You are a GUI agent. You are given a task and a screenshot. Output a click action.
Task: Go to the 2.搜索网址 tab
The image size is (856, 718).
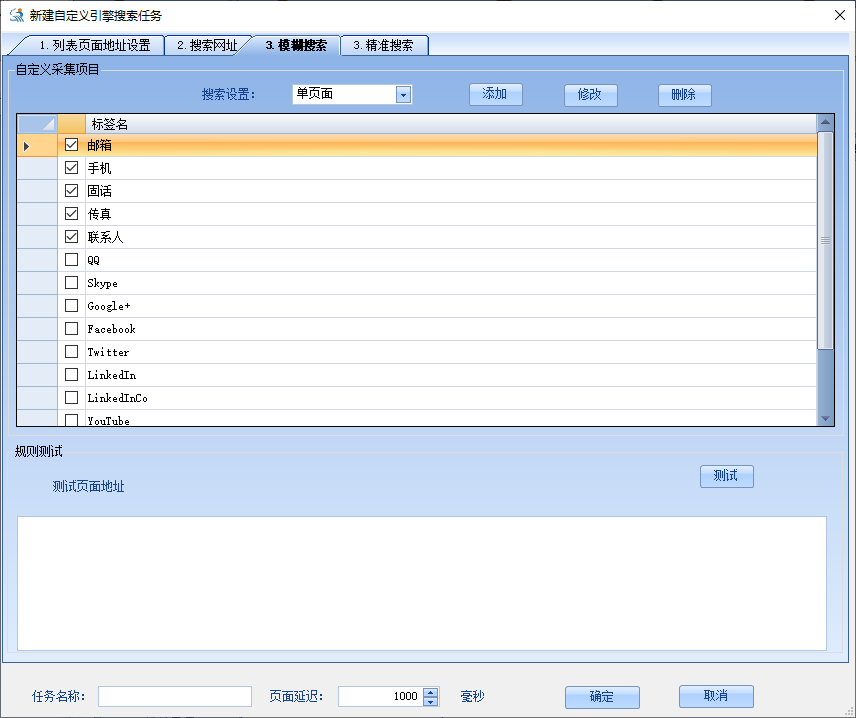[x=207, y=45]
